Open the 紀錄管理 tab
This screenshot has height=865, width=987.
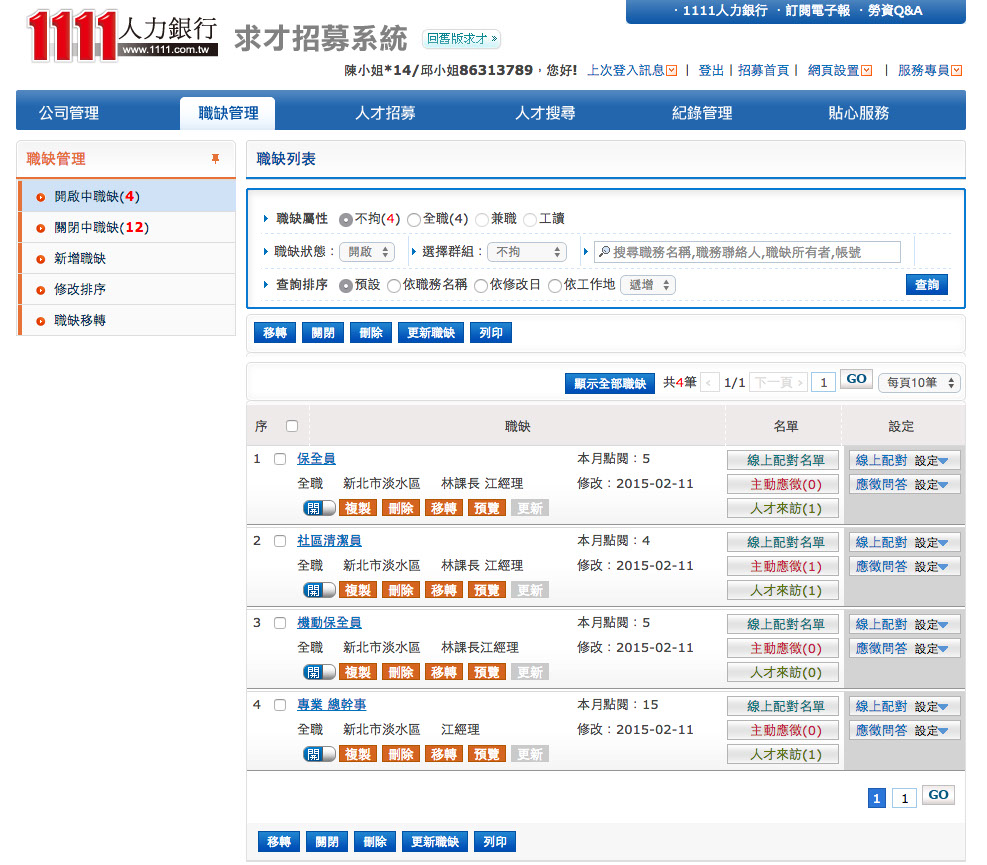coord(702,113)
